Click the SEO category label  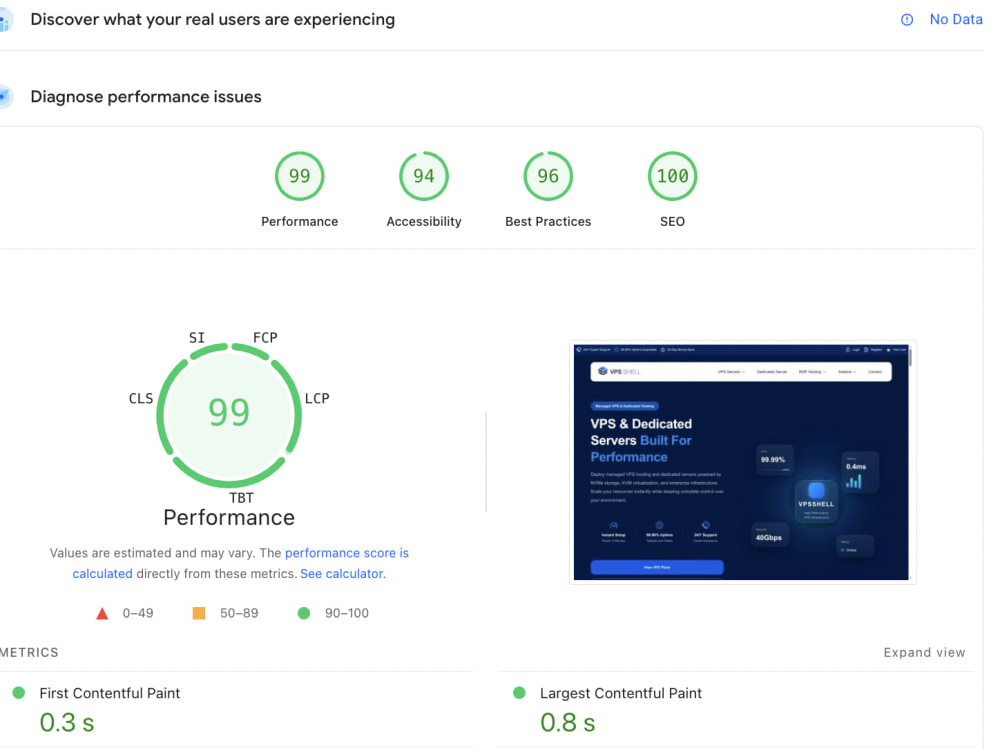(x=672, y=221)
